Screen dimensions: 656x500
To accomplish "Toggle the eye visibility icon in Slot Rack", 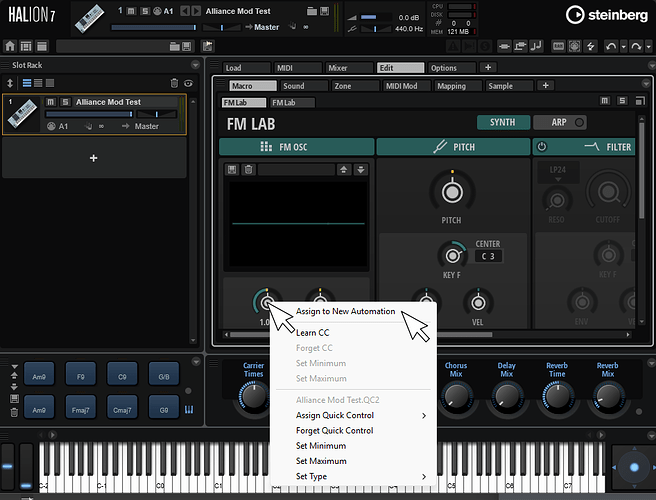I will pyautogui.click(x=189, y=83).
